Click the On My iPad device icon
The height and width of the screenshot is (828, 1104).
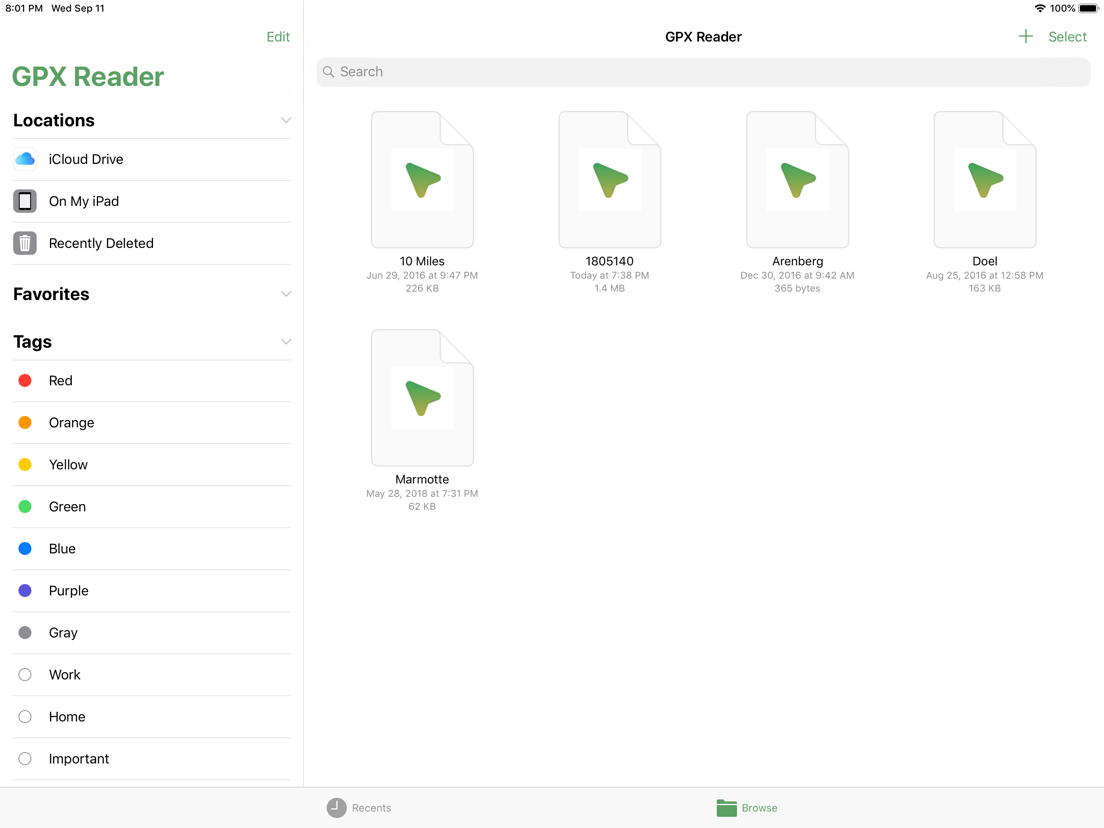[25, 201]
